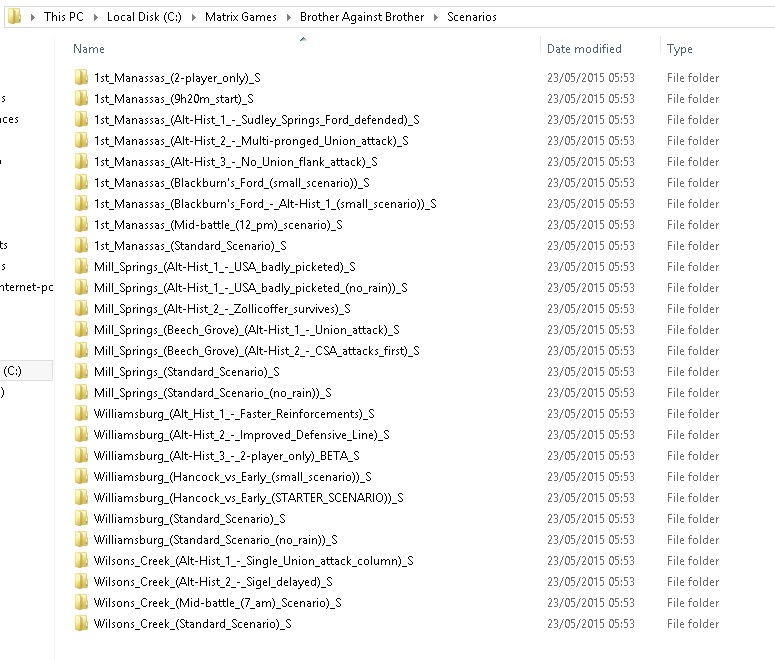775x660 pixels.
Task: Expand the arrow before This PC
Action: pos(33,17)
